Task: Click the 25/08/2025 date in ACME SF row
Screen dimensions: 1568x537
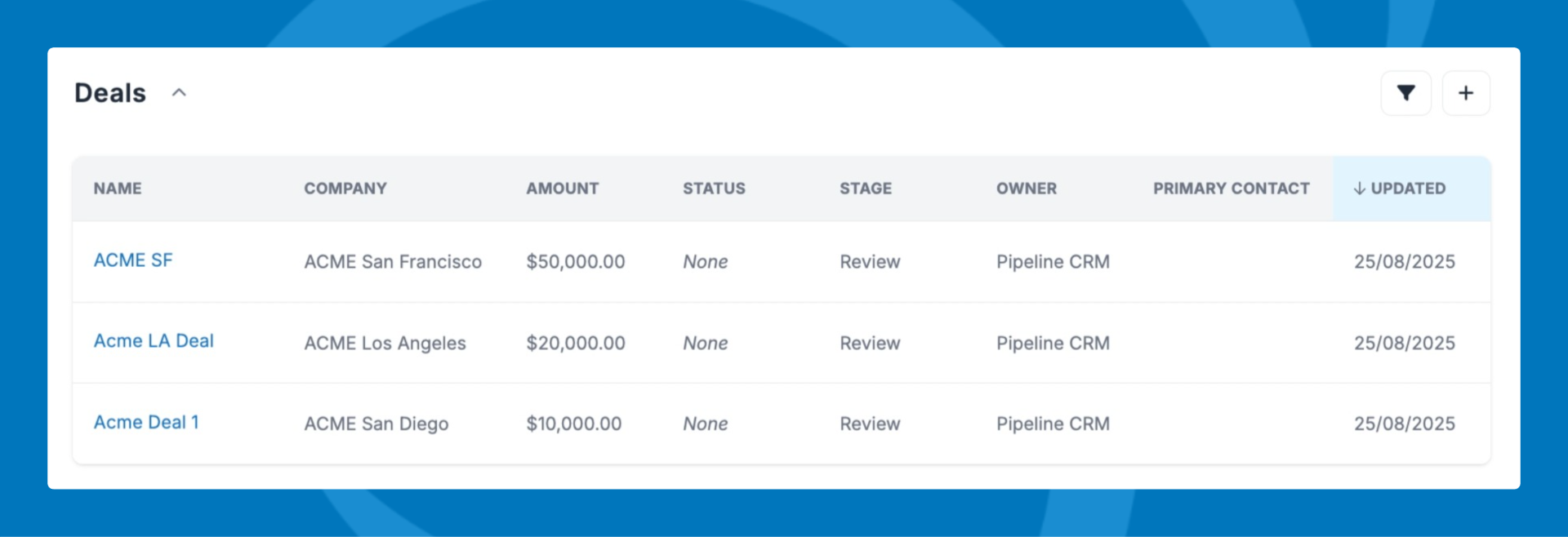Action: 1405,262
